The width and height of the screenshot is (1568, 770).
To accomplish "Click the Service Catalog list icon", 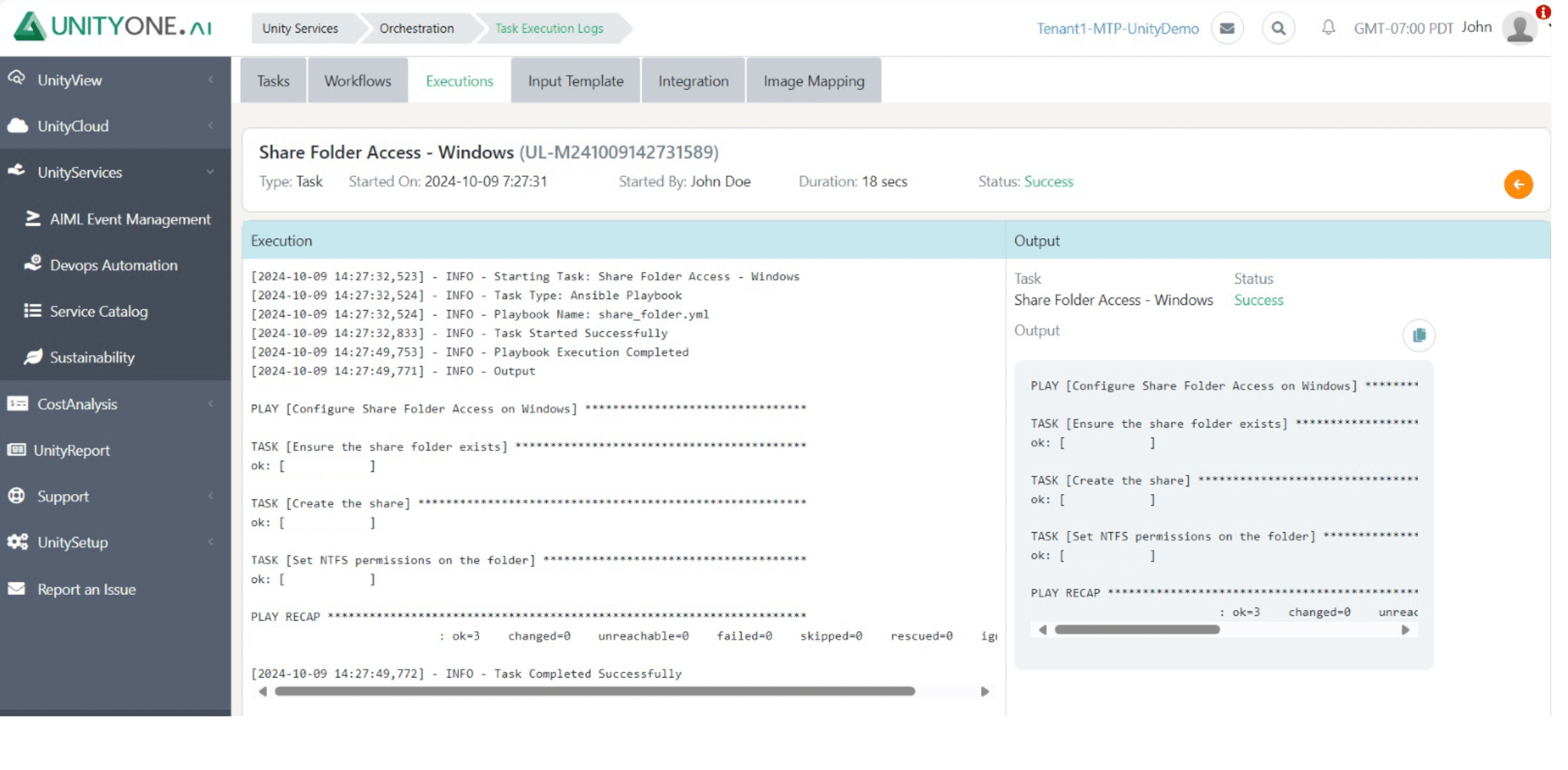I will tap(33, 310).
